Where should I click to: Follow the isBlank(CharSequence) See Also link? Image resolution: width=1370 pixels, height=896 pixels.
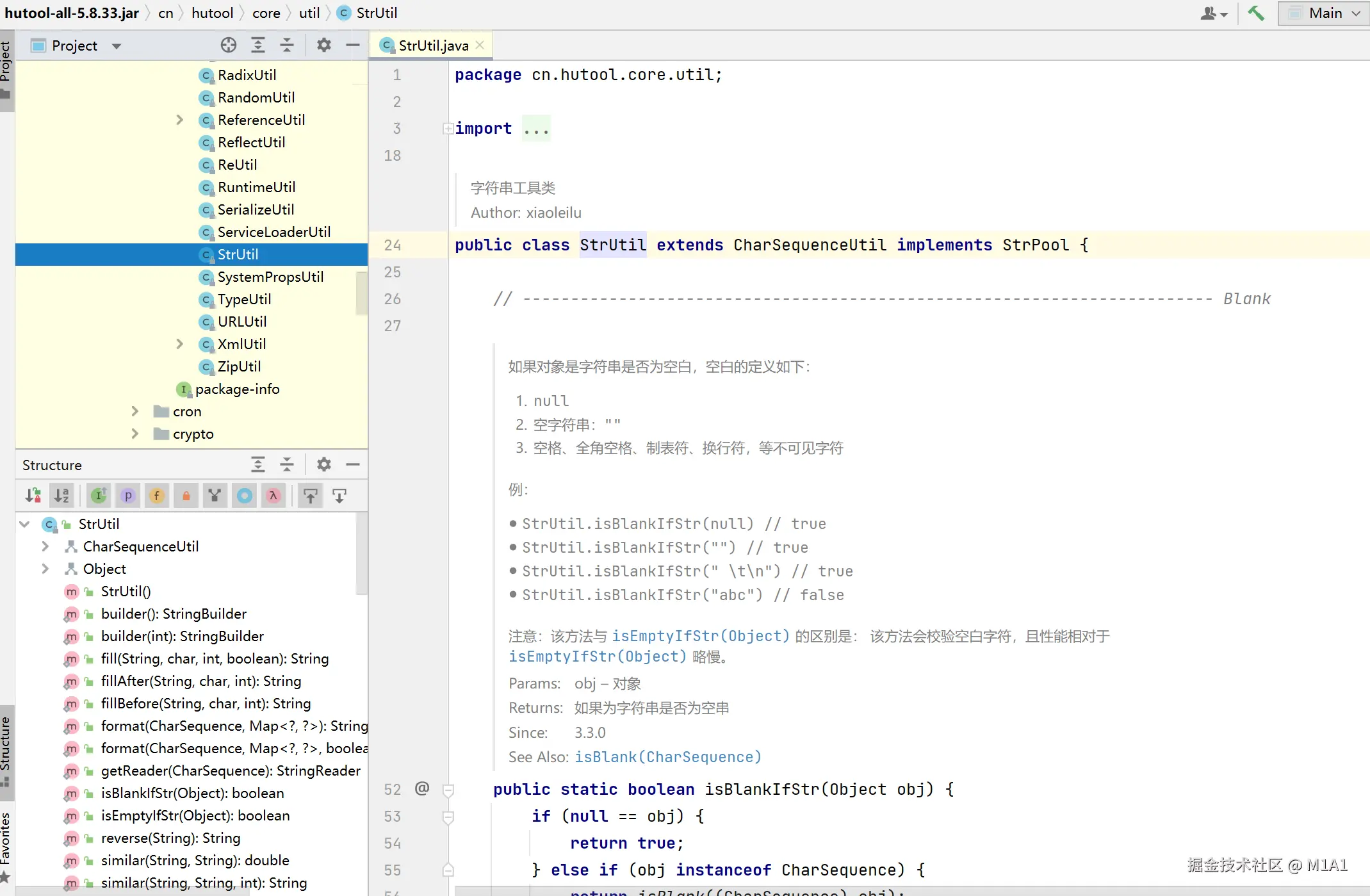point(667,757)
